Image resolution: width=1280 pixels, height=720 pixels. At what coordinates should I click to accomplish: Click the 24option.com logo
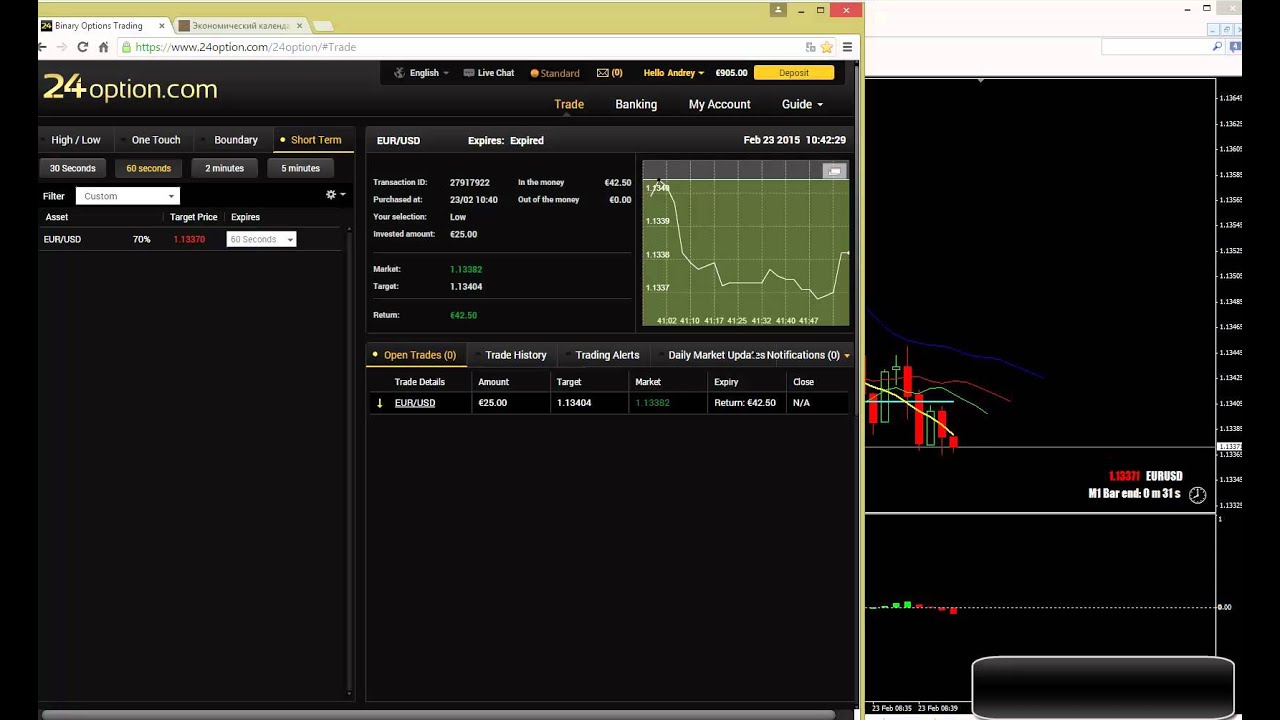tap(130, 88)
